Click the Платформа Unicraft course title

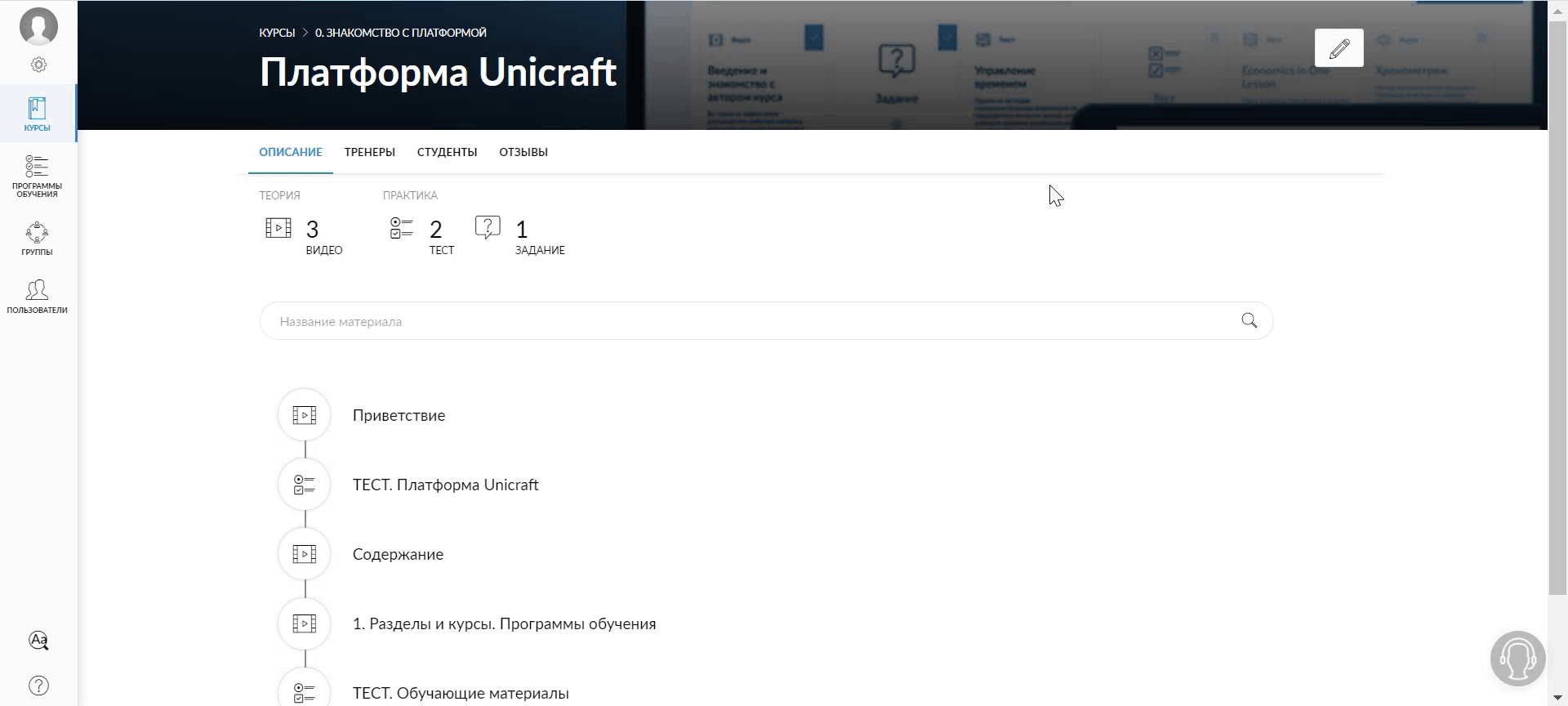[438, 72]
